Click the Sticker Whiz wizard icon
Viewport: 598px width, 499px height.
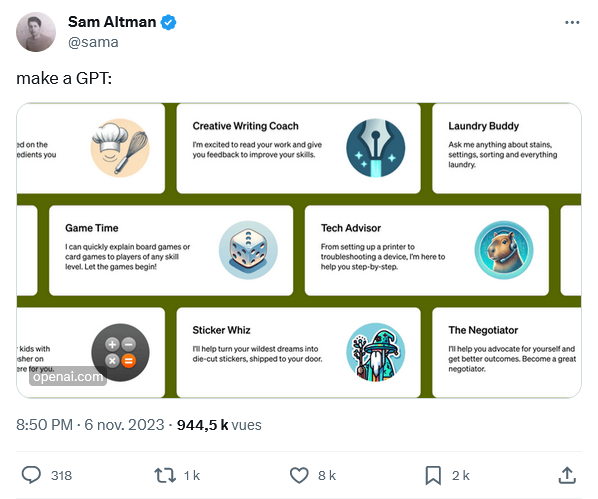point(376,353)
